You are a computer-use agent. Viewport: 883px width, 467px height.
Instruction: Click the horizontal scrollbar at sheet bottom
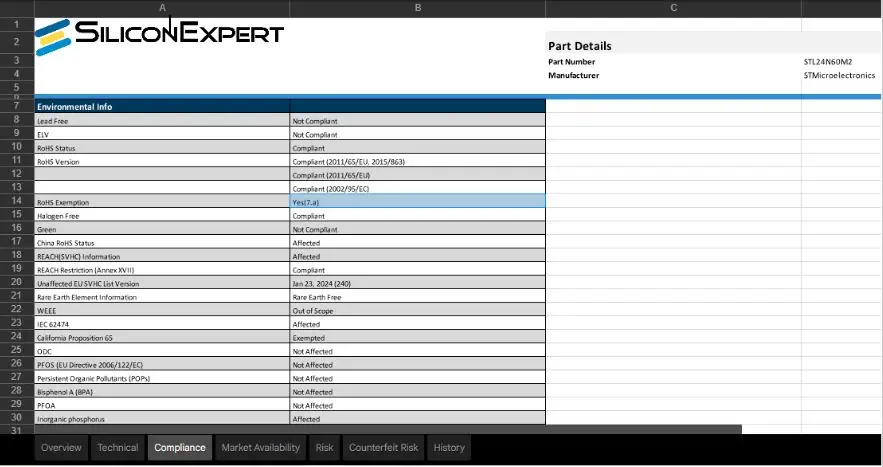coord(388,429)
